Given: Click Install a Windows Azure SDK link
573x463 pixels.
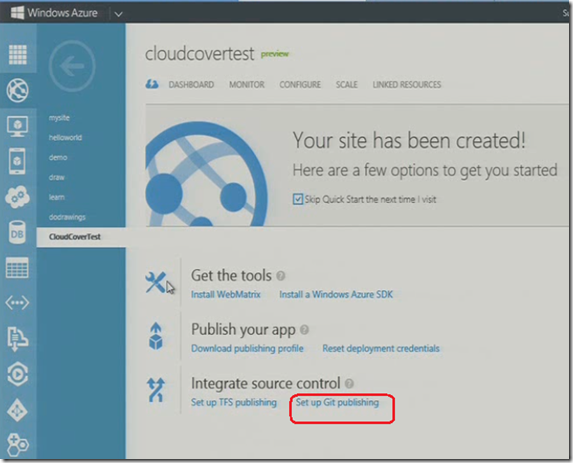Looking at the screenshot, I should pos(336,294).
